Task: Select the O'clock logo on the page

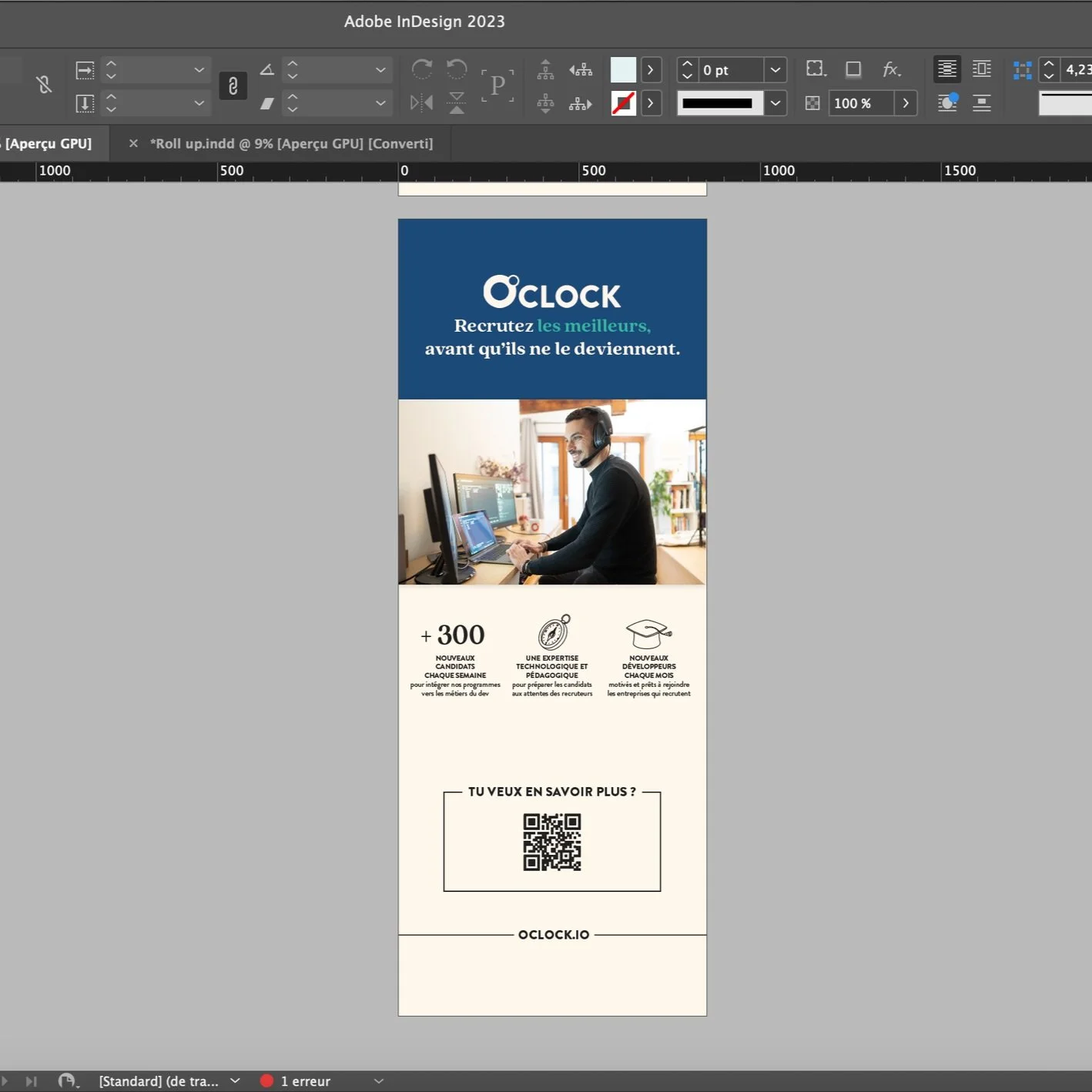Action: point(552,292)
